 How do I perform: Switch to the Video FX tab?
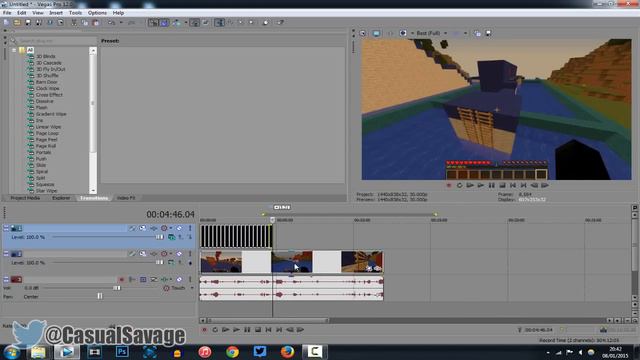pyautogui.click(x=126, y=198)
